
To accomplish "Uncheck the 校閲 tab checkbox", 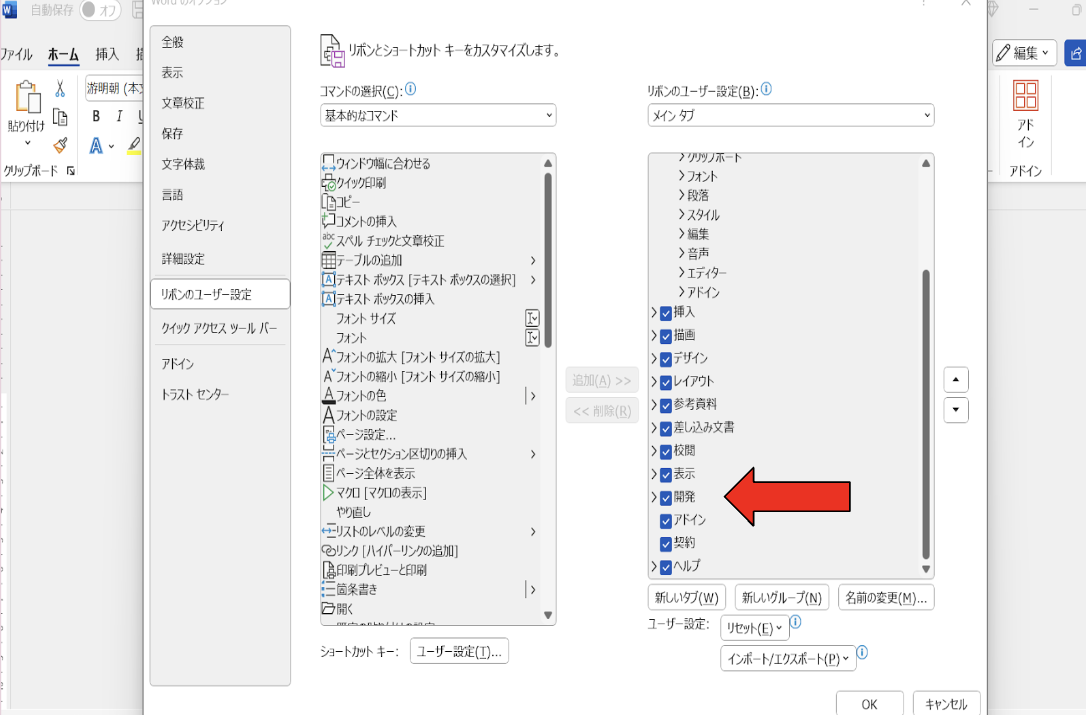I will tap(666, 452).
